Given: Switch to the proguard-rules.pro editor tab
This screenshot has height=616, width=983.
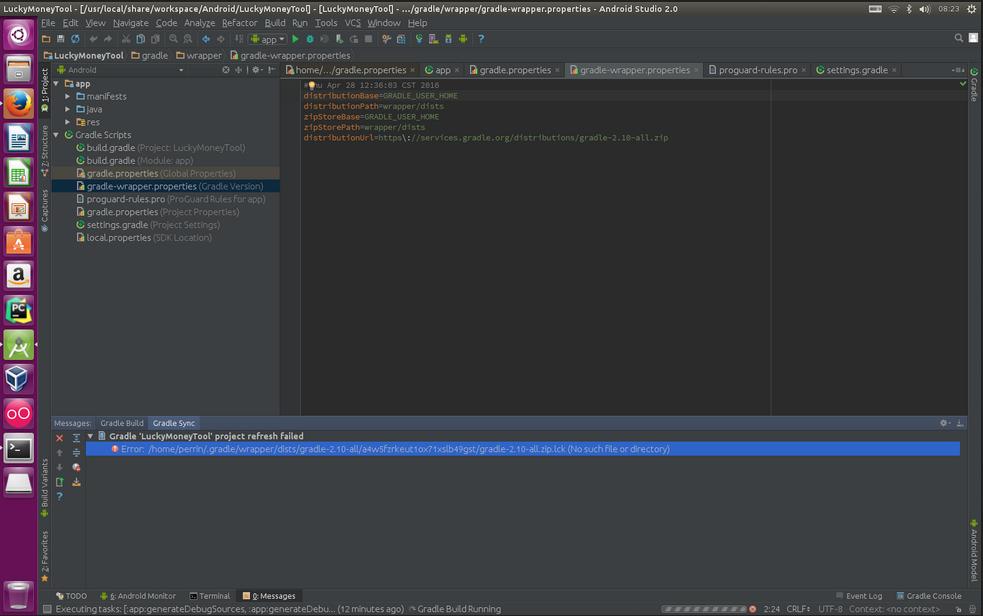Looking at the screenshot, I should coord(757,70).
